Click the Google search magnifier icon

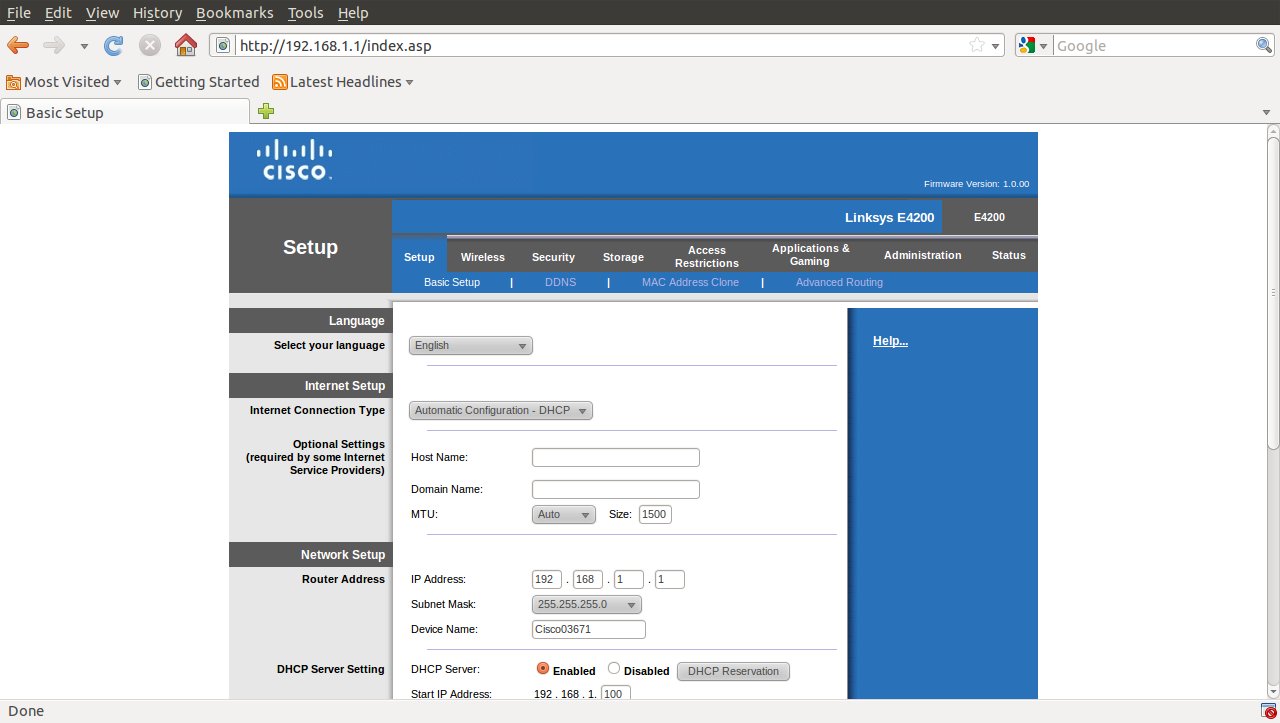tap(1264, 45)
